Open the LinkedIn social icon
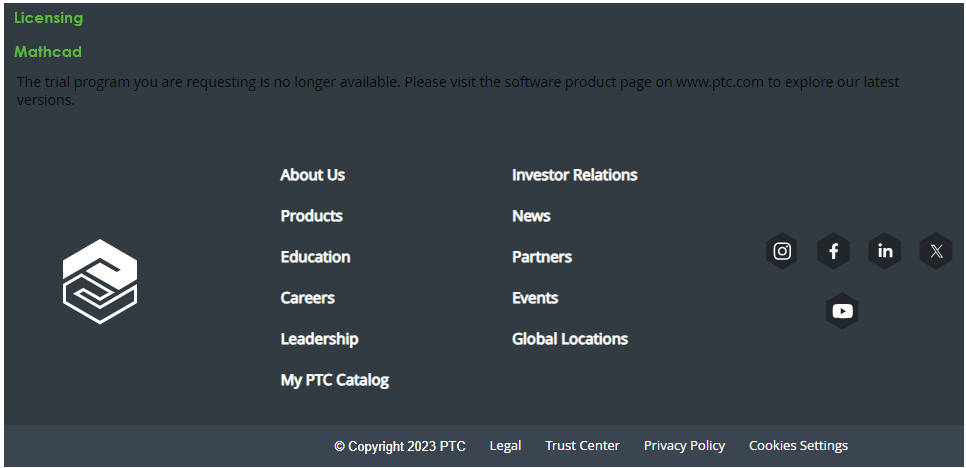Image resolution: width=966 pixels, height=468 pixels. pos(885,251)
